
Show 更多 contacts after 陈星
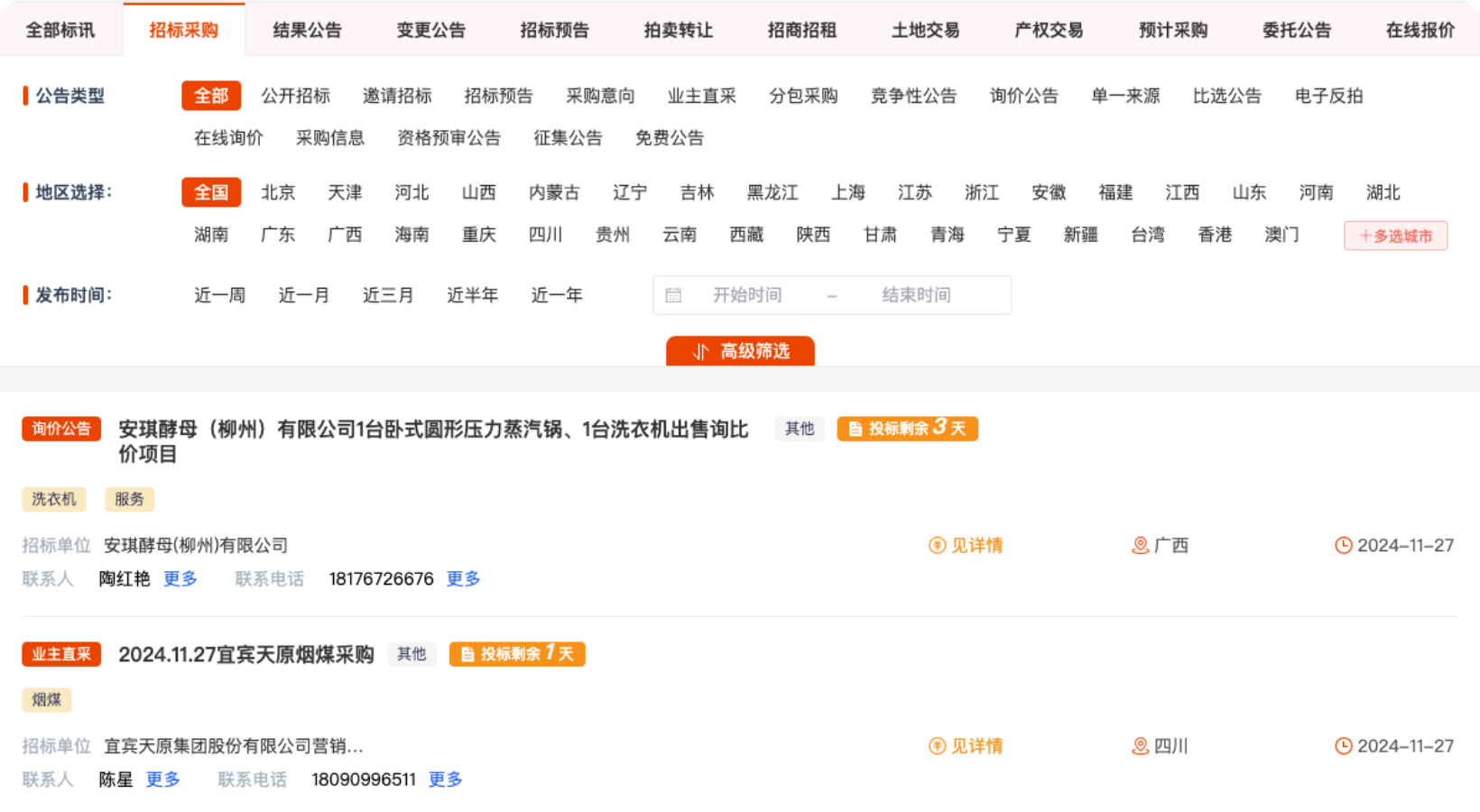162,780
